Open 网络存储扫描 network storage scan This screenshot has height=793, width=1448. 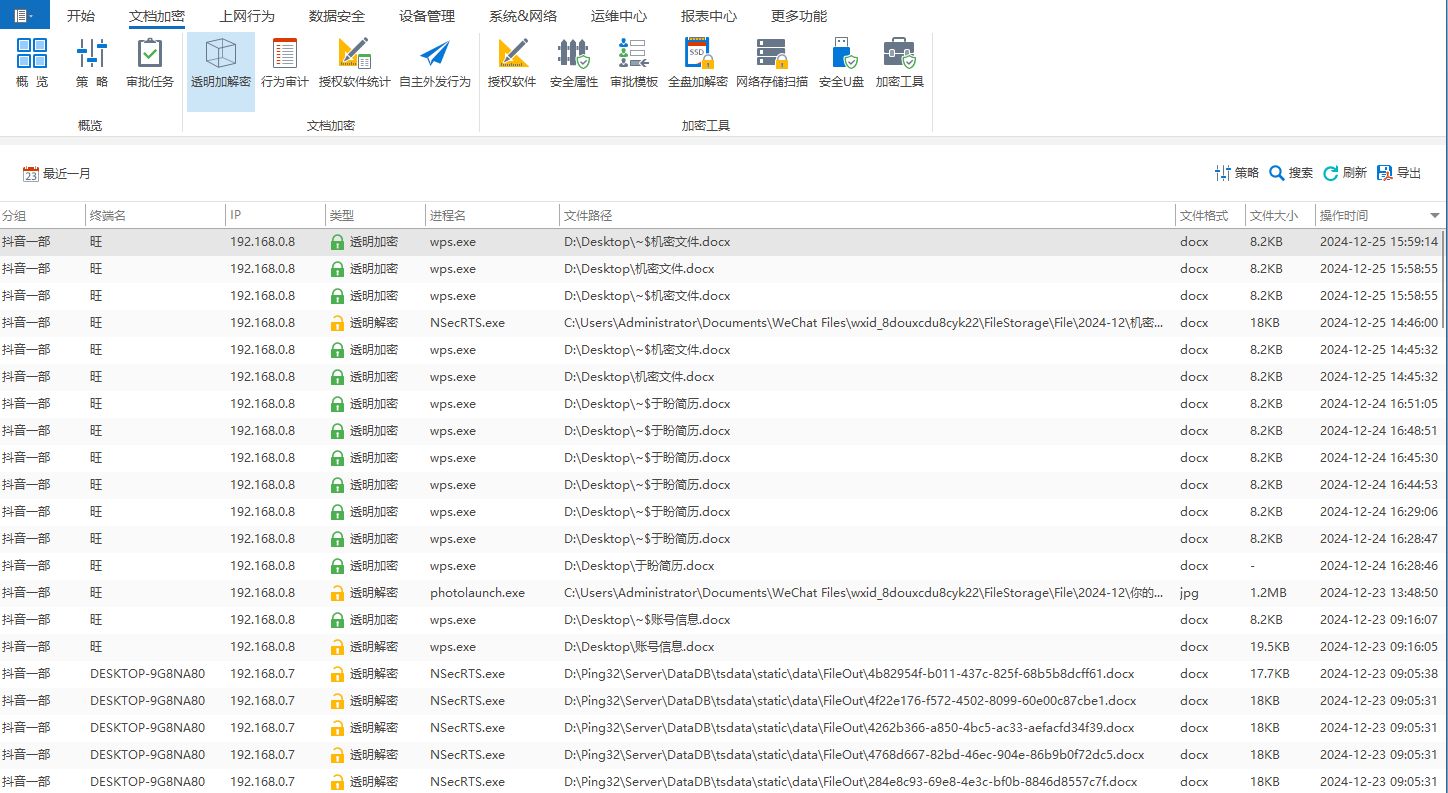point(771,63)
